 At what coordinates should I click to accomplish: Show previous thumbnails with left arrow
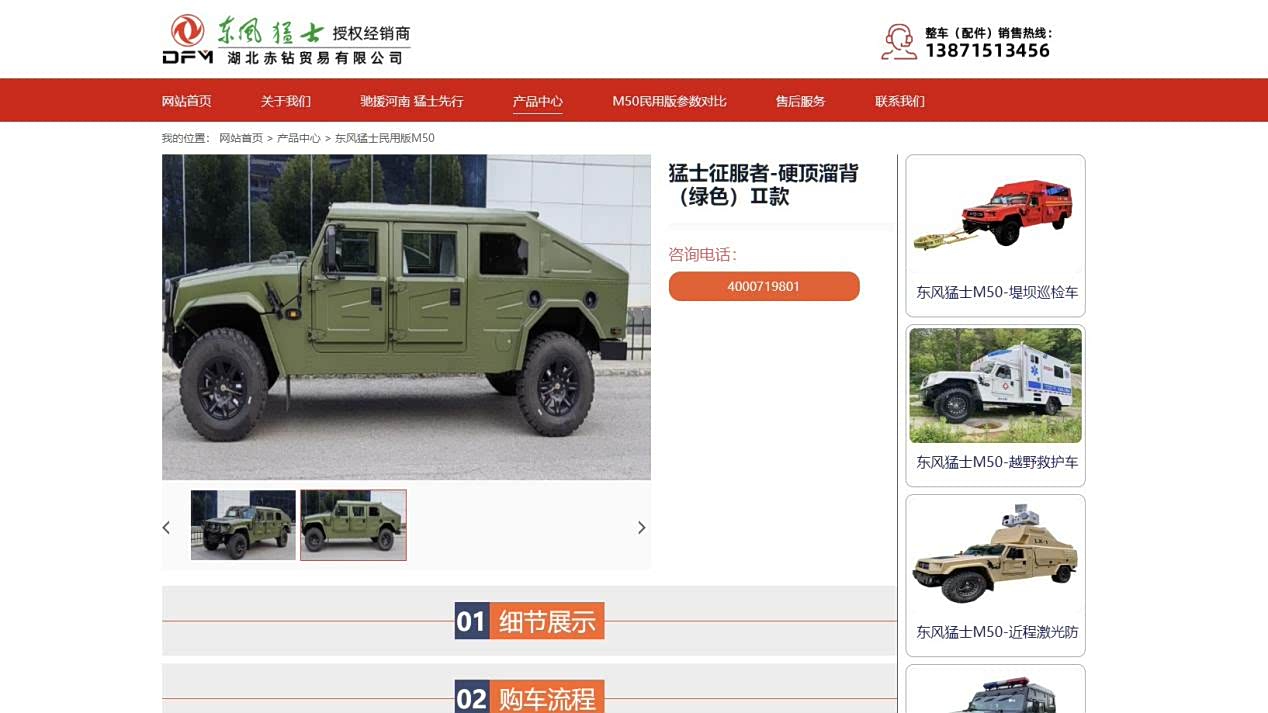click(x=167, y=528)
